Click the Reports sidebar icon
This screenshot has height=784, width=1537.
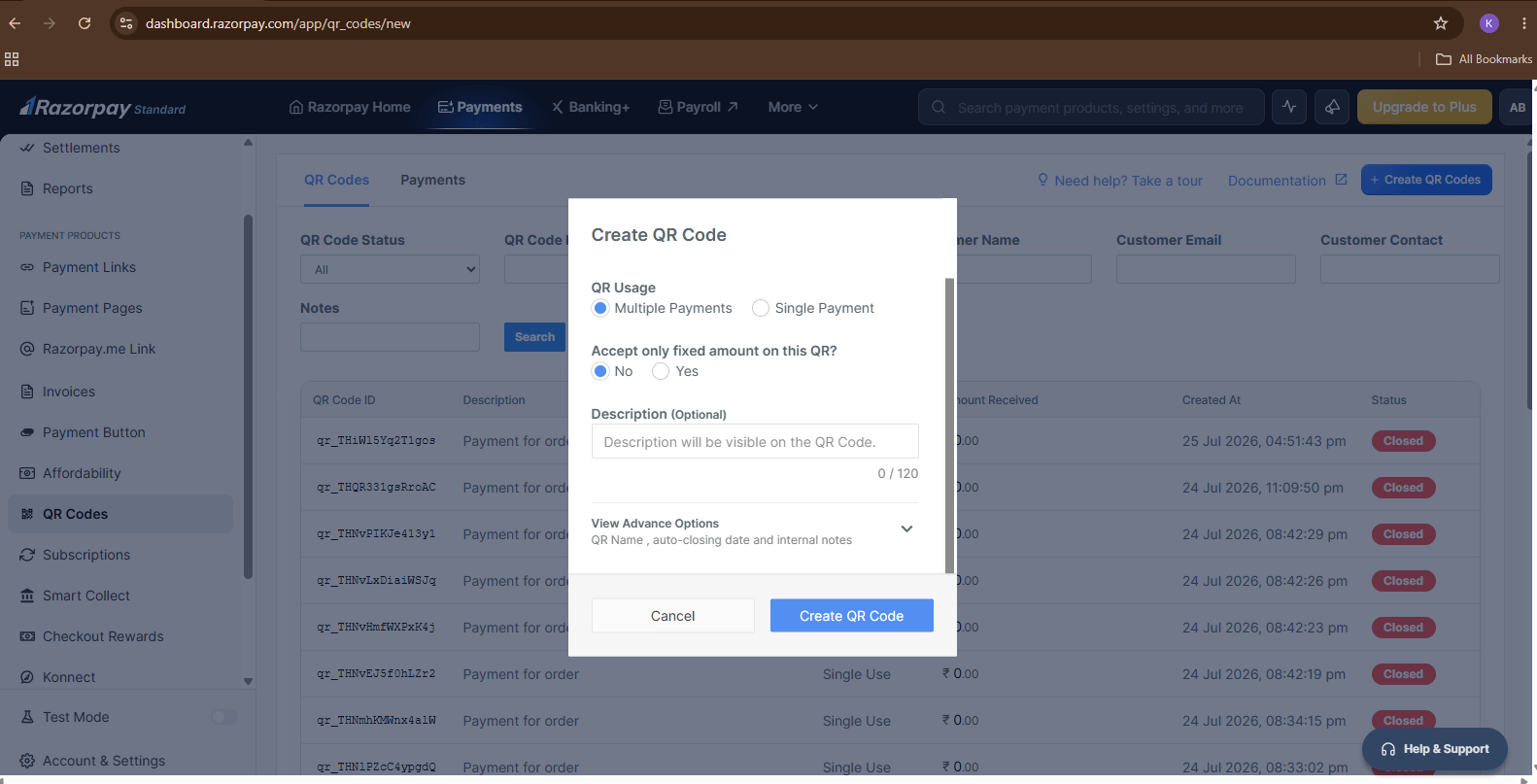tap(27, 188)
